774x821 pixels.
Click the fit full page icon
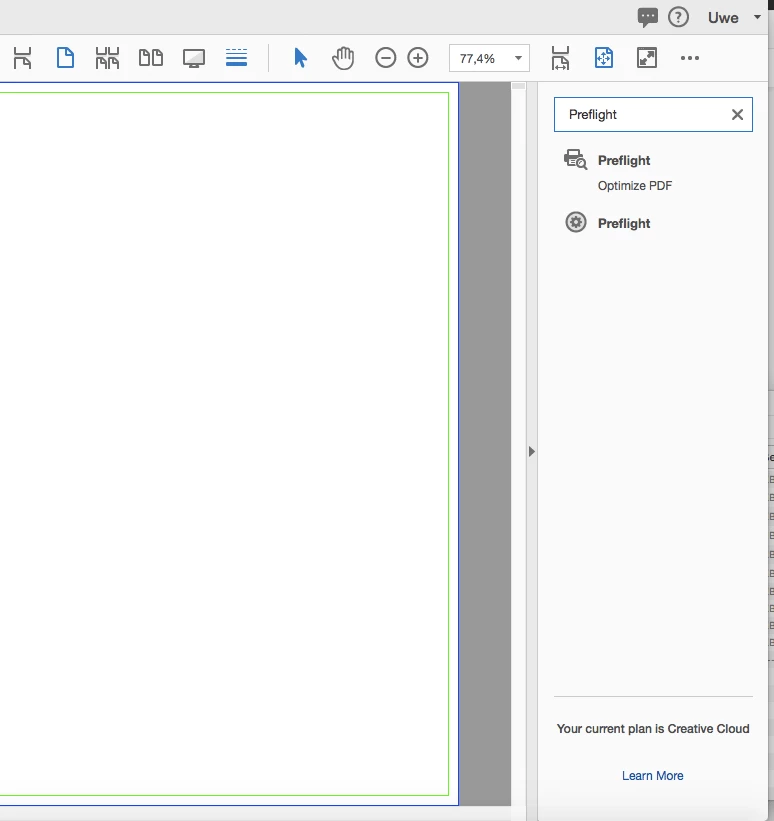604,58
